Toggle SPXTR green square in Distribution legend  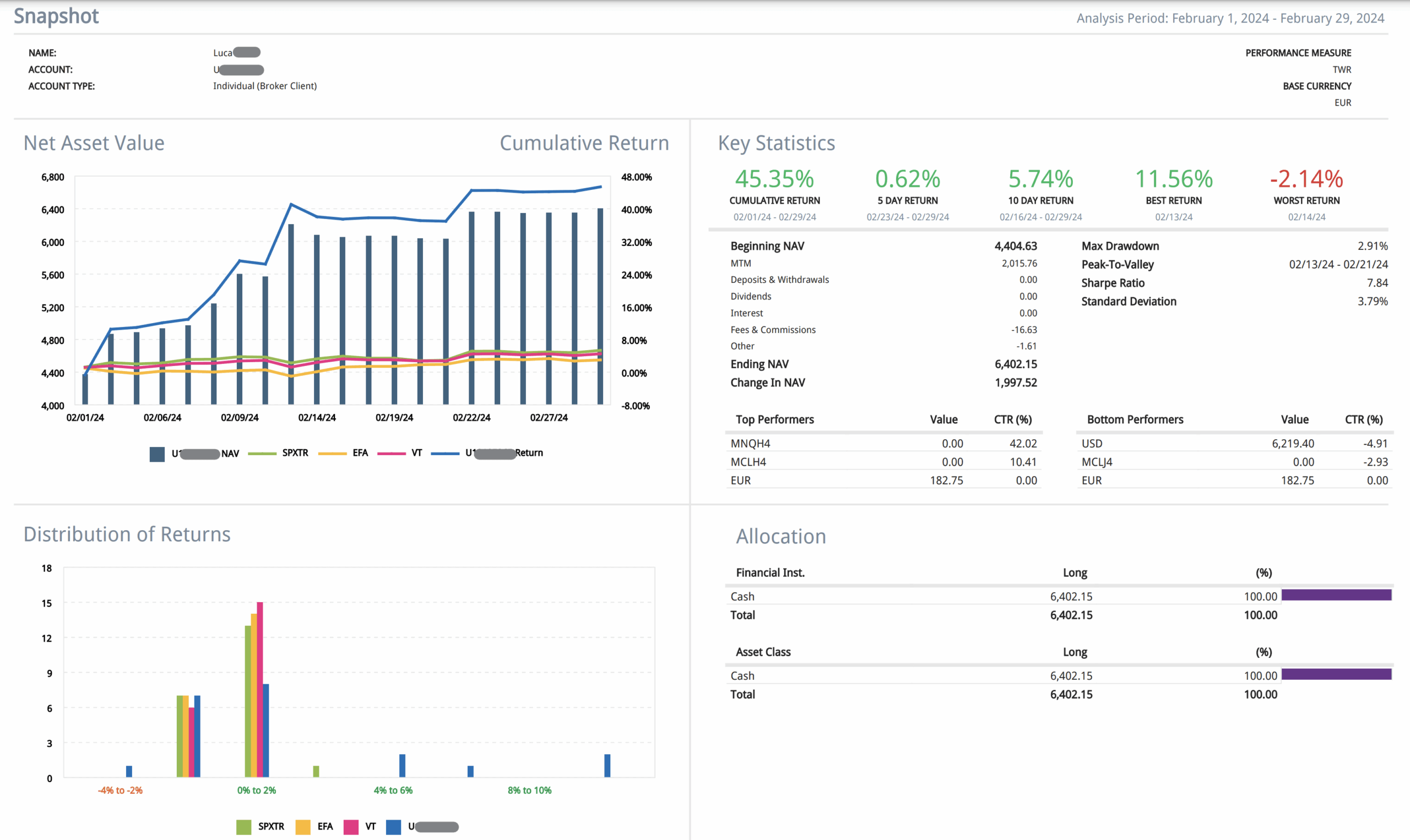point(243,827)
